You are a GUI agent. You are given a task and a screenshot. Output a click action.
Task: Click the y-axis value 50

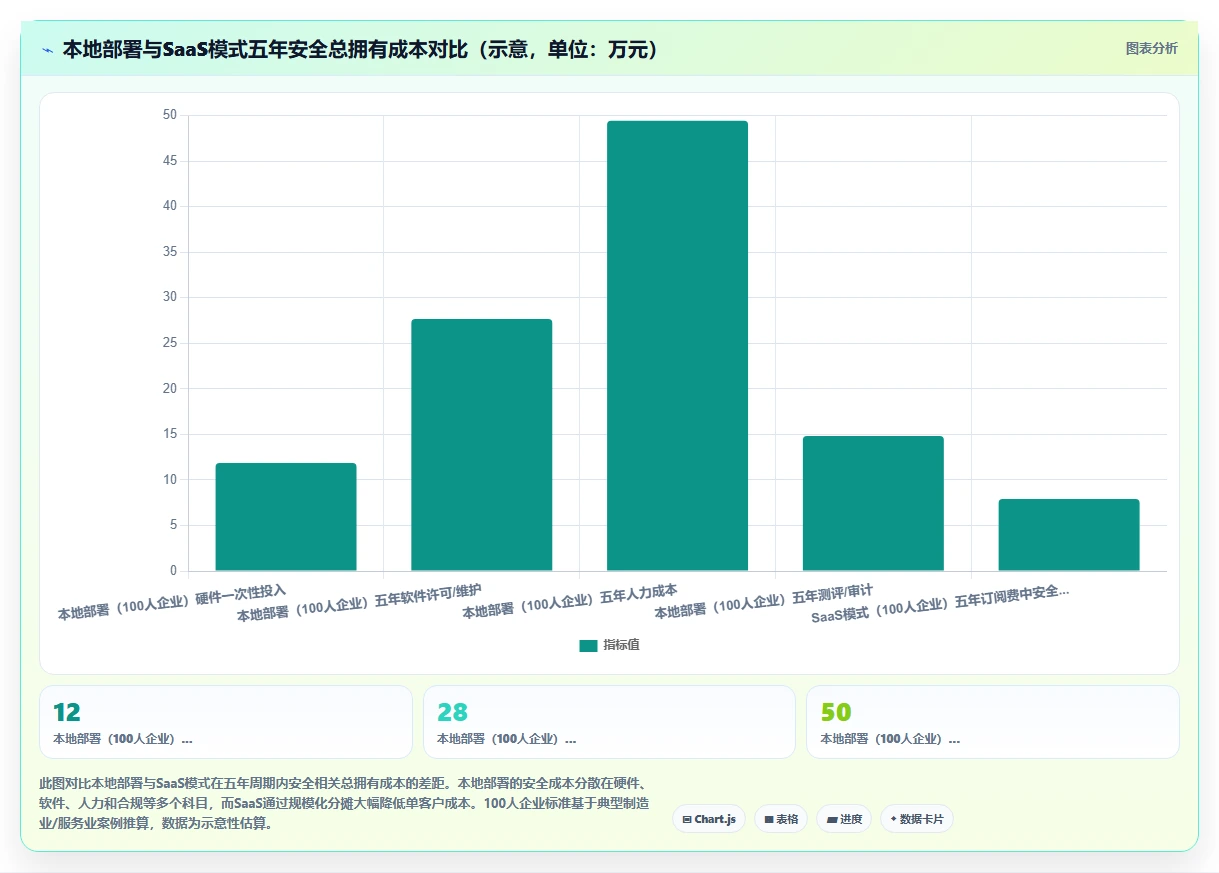click(x=169, y=115)
